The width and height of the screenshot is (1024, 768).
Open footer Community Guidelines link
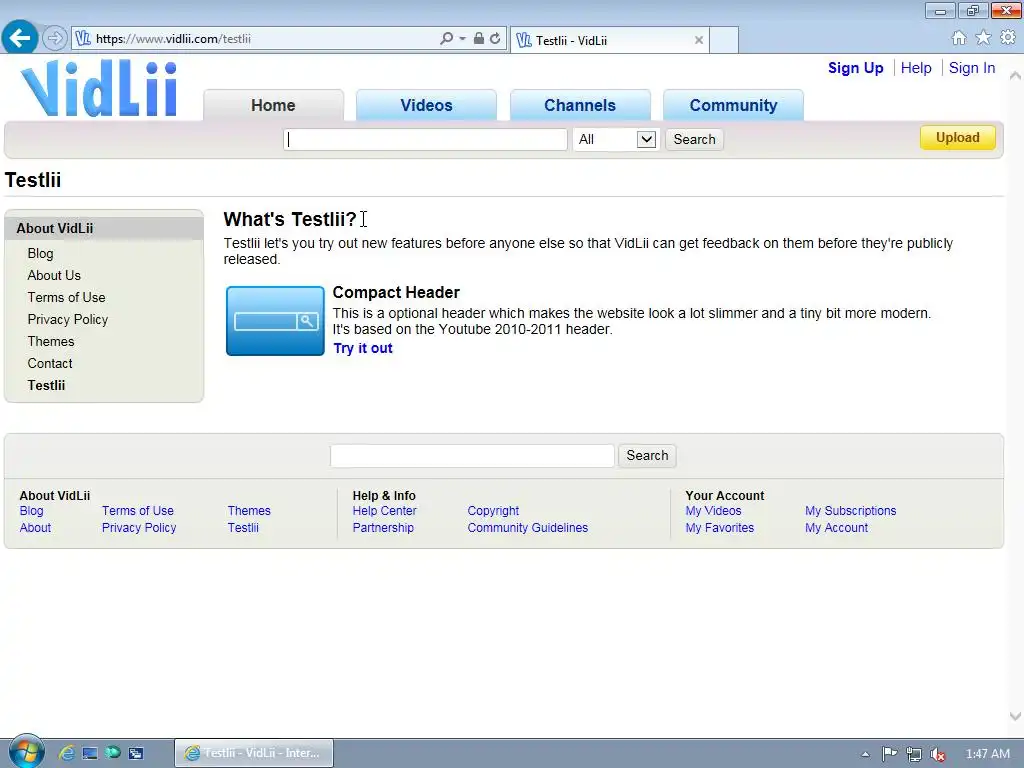(x=528, y=528)
